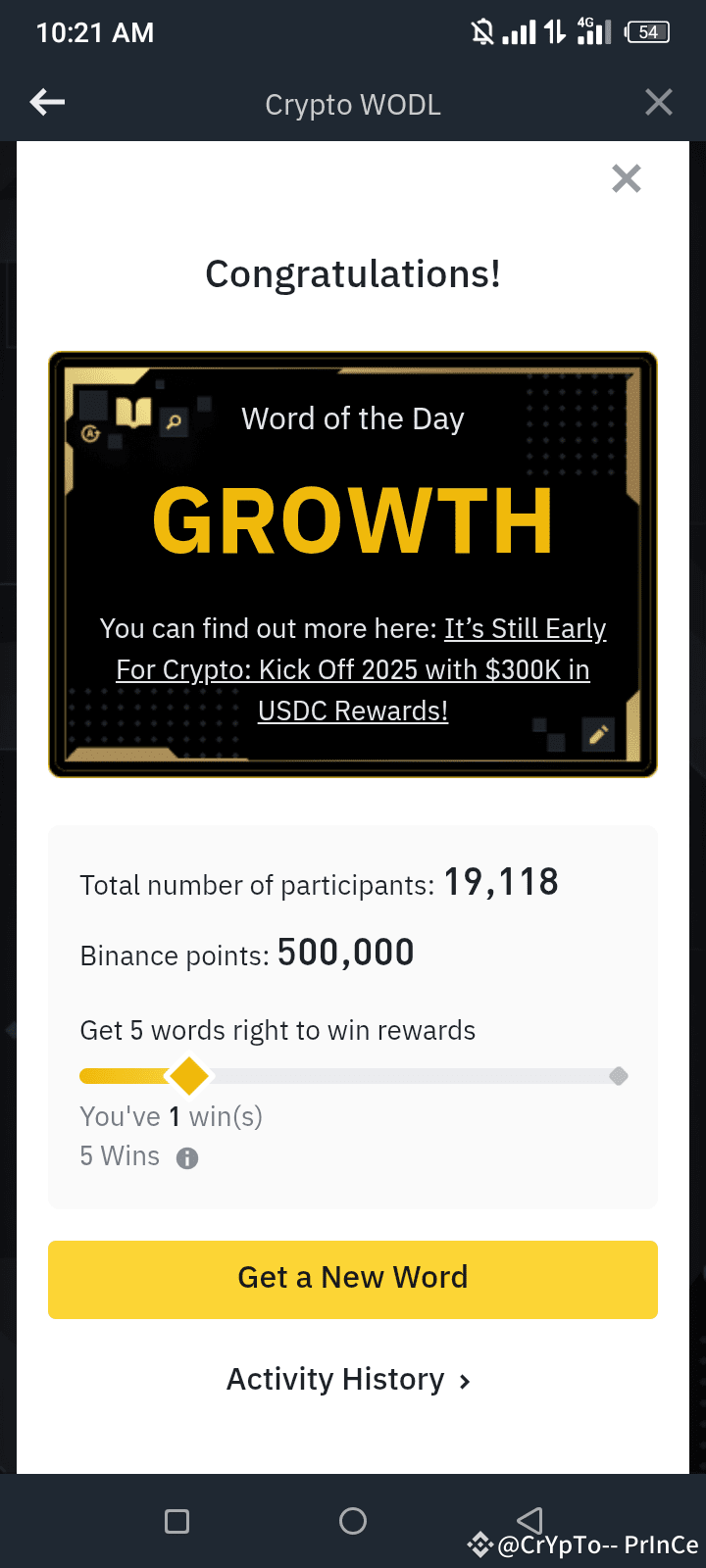Image resolution: width=706 pixels, height=1568 pixels.
Task: Tap Android recent apps square button
Action: click(x=177, y=1521)
